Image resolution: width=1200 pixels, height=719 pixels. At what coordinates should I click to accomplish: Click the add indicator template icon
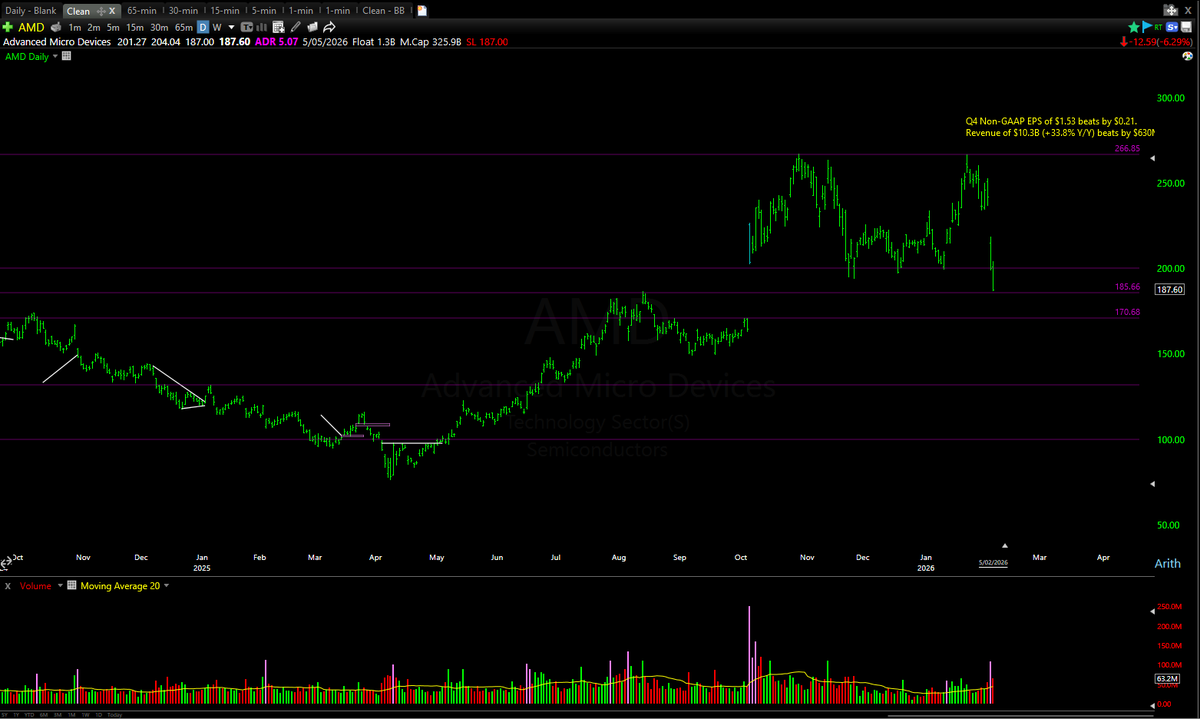[278, 27]
